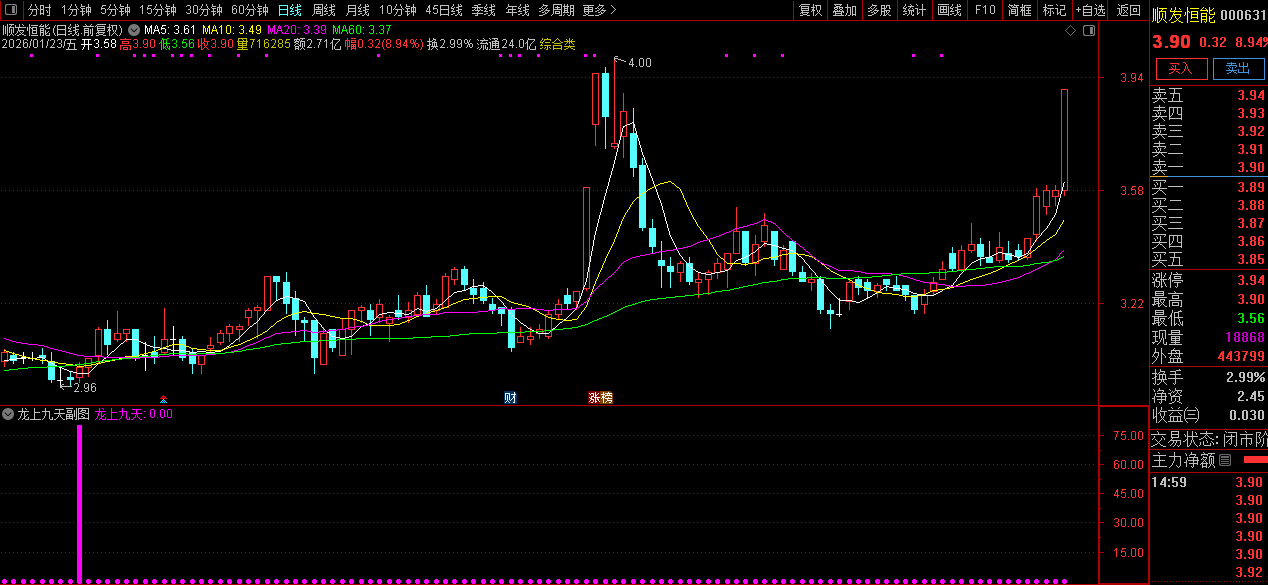Open F10 company information
Screen dimensions: 1268x585
(x=985, y=10)
